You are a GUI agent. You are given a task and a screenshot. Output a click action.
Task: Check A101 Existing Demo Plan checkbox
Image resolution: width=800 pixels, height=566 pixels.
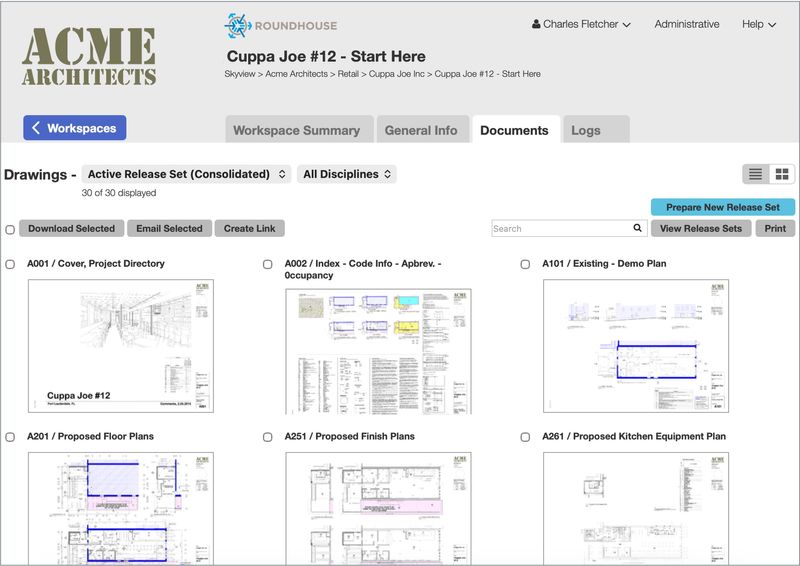(525, 264)
